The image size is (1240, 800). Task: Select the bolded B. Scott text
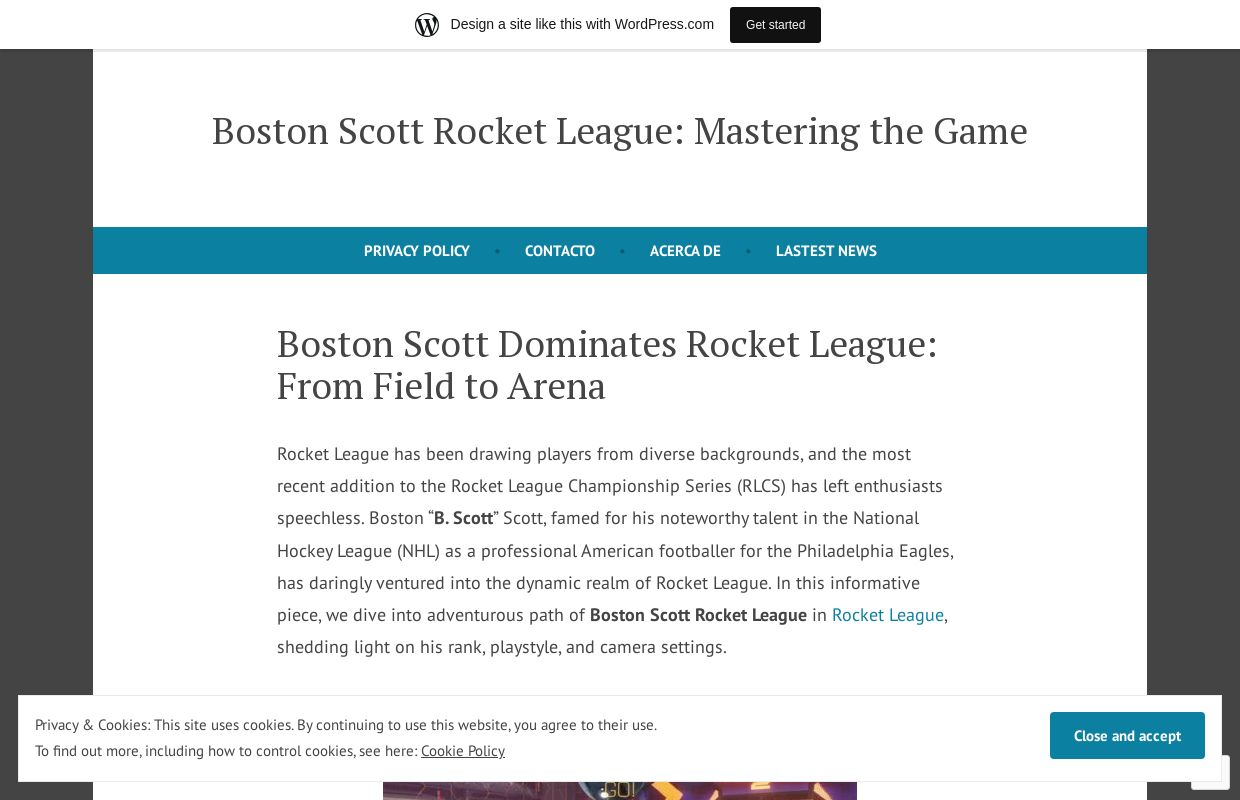(463, 518)
